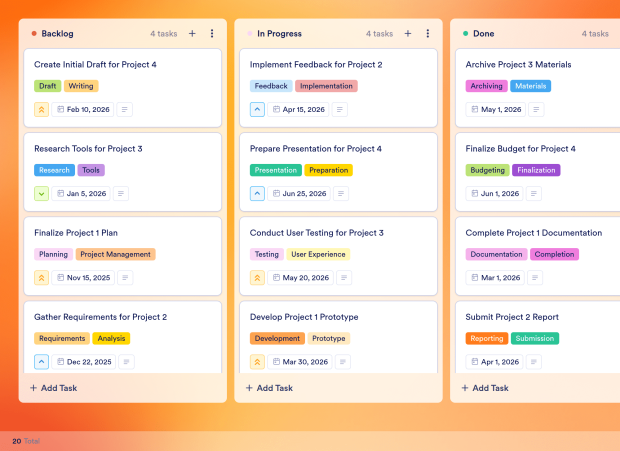The height and width of the screenshot is (451, 620).
Task: Open the Jun 1, 2026 due date
Action: click(495, 194)
